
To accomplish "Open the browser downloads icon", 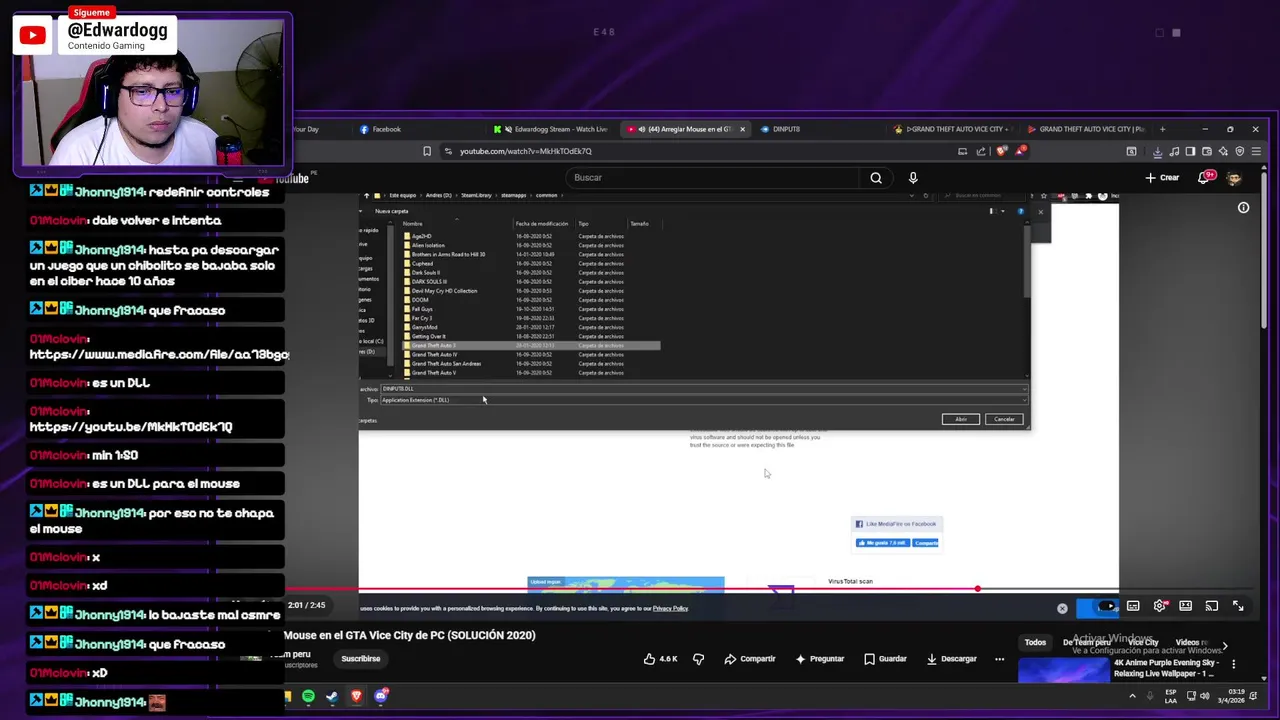I will [x=1158, y=152].
